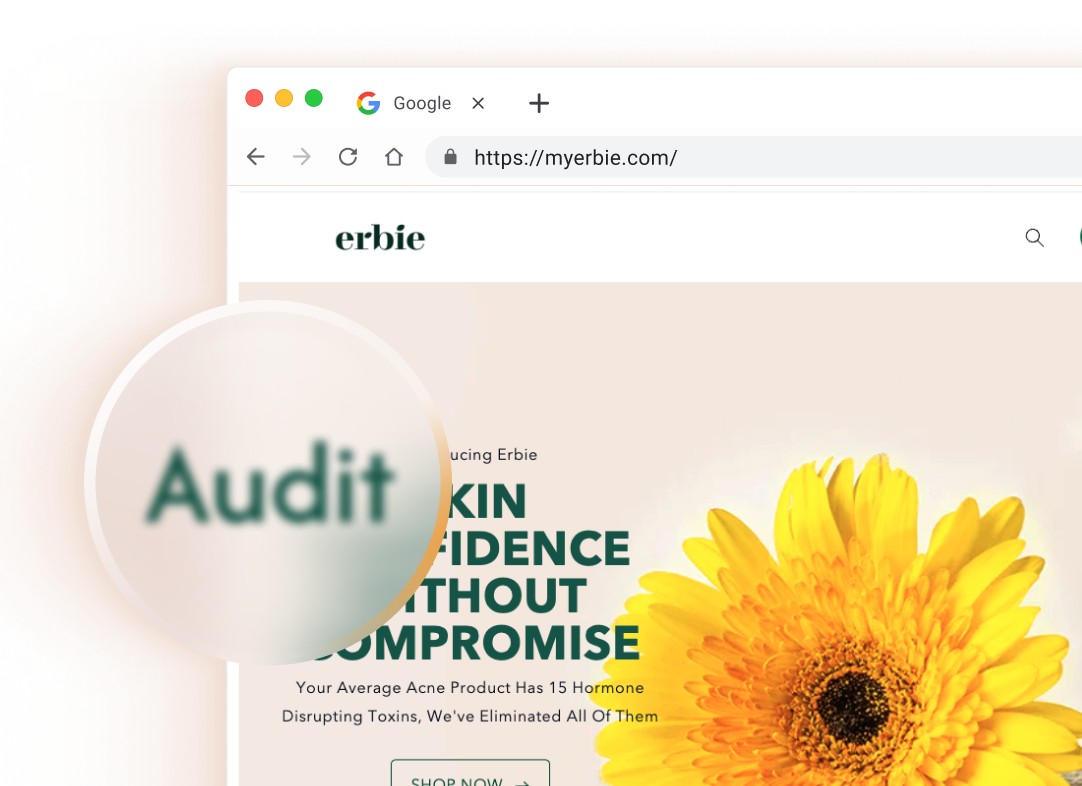
Task: Click the forward navigation arrow
Action: tap(302, 157)
